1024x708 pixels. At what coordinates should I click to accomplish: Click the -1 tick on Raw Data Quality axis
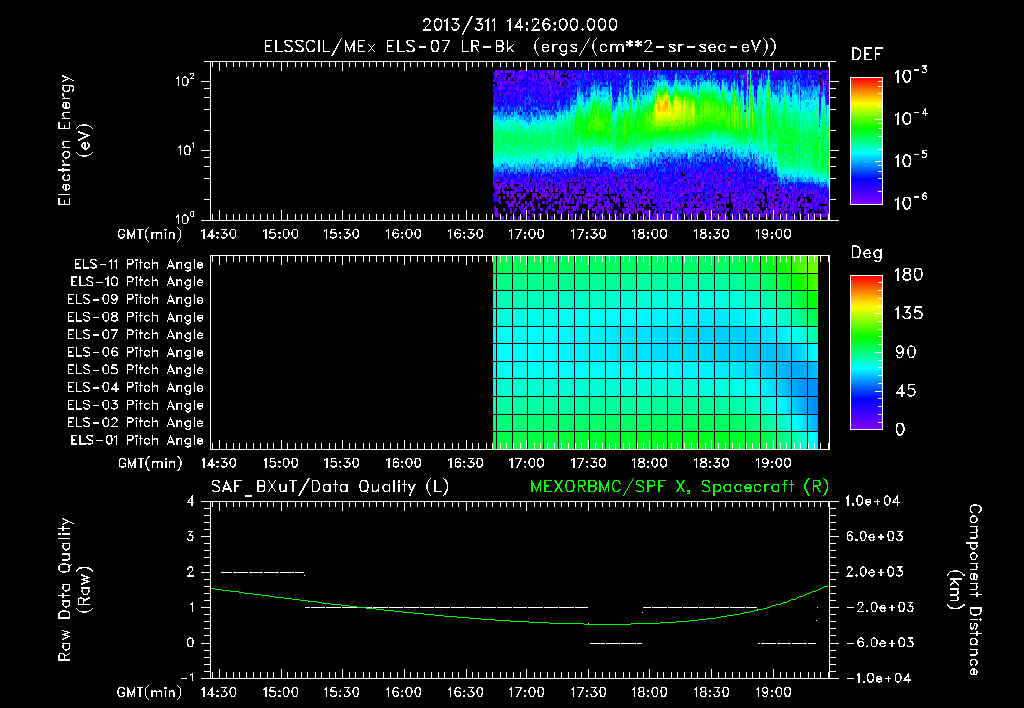tap(187, 677)
